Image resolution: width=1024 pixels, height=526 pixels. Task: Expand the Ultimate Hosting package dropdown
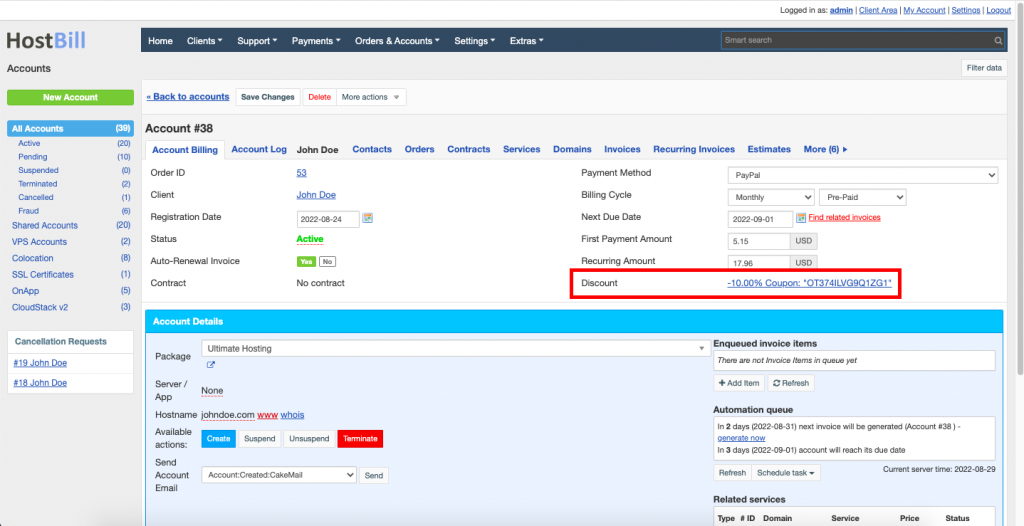click(x=455, y=348)
